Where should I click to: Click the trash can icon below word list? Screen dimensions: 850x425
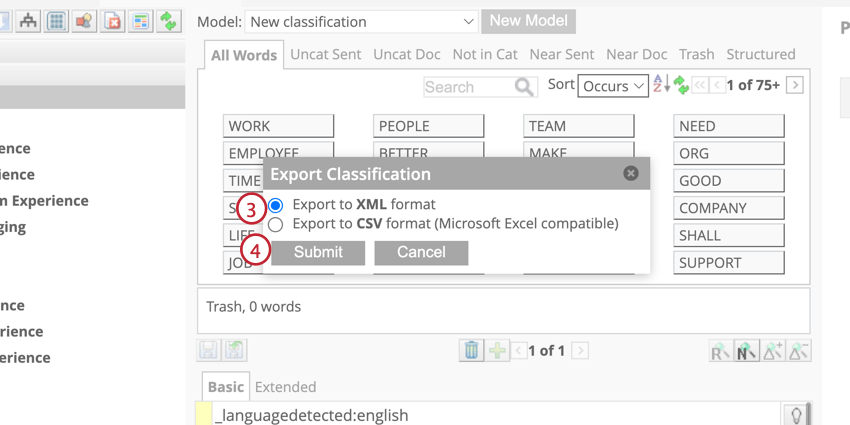click(471, 350)
